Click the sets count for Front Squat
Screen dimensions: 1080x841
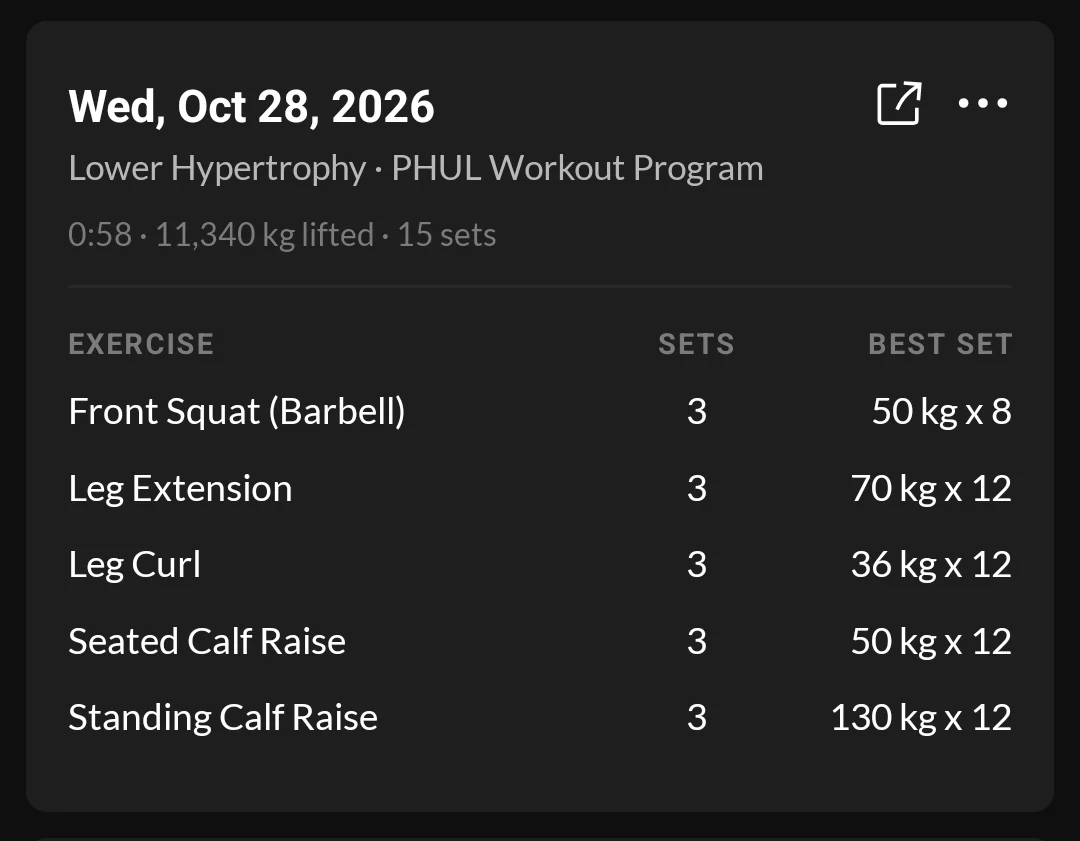pyautogui.click(x=697, y=412)
